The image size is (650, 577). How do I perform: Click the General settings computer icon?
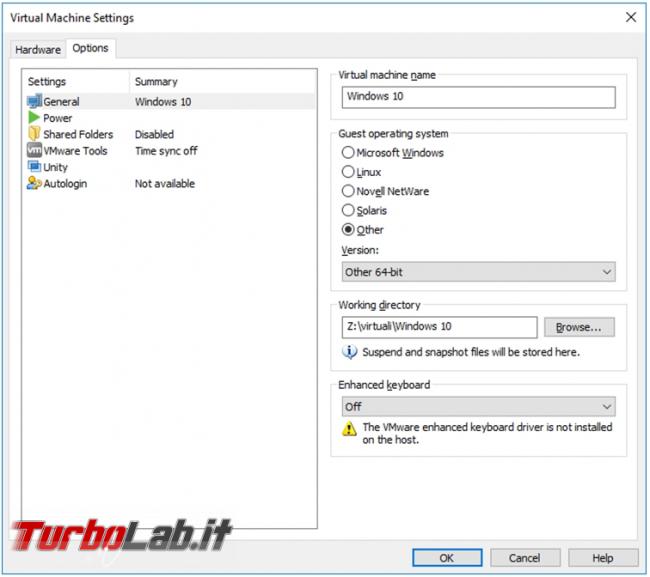[34, 101]
